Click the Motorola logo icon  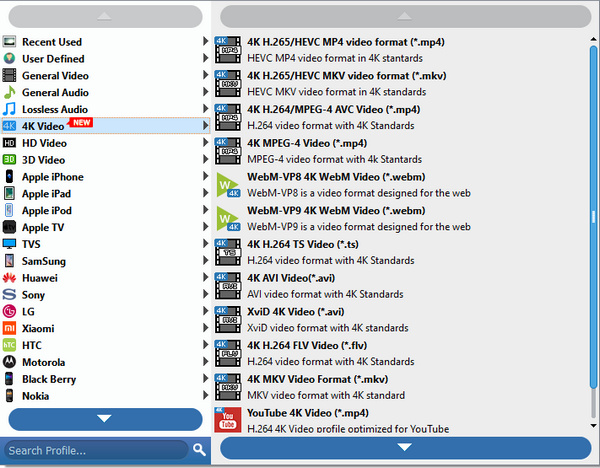point(9,362)
